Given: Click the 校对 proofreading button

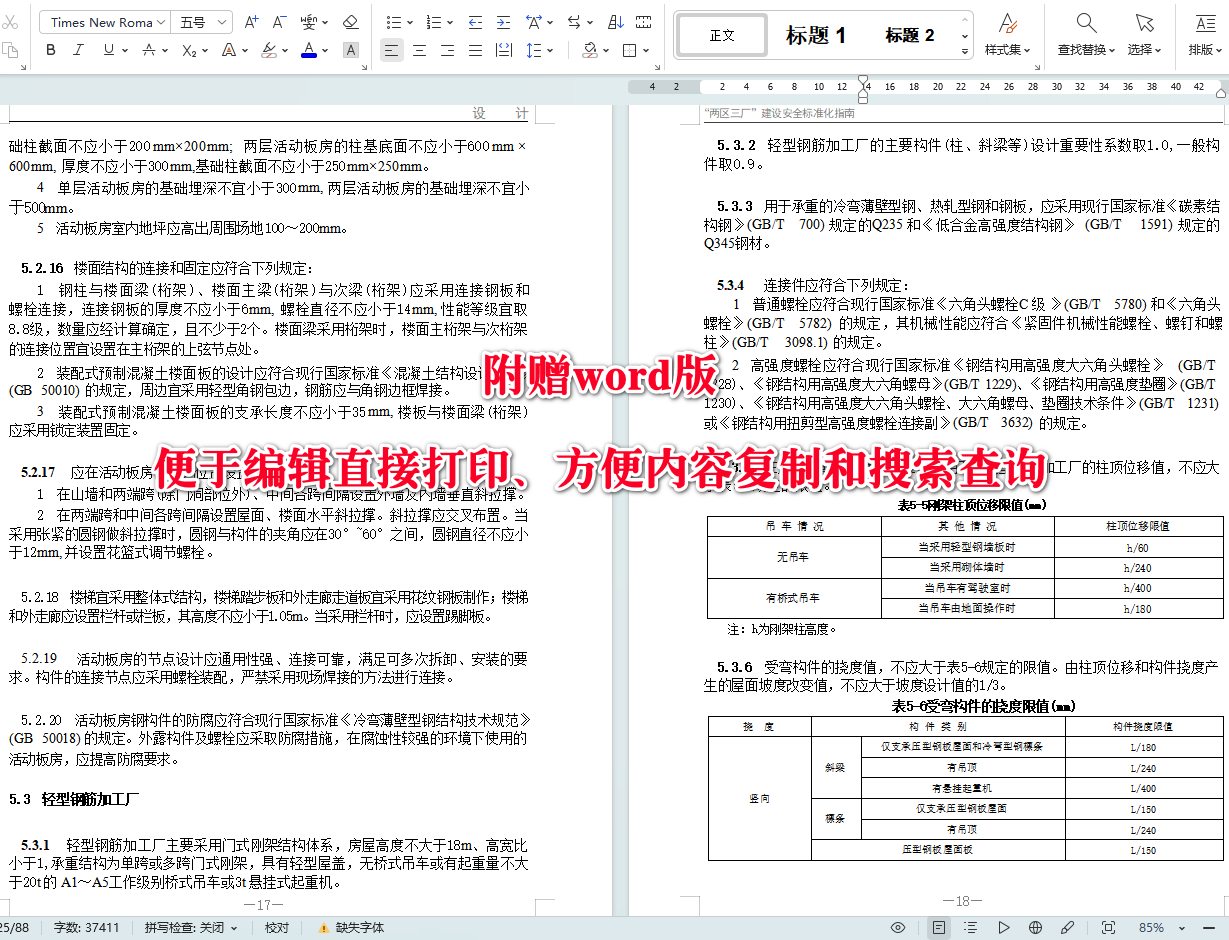Looking at the screenshot, I should point(277,928).
